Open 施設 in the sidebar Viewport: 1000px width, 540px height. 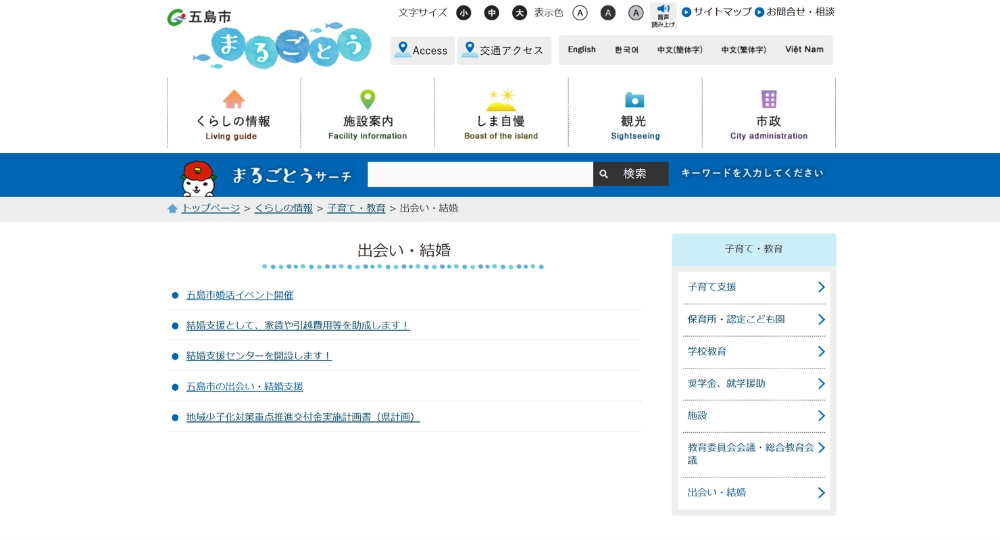coord(754,416)
